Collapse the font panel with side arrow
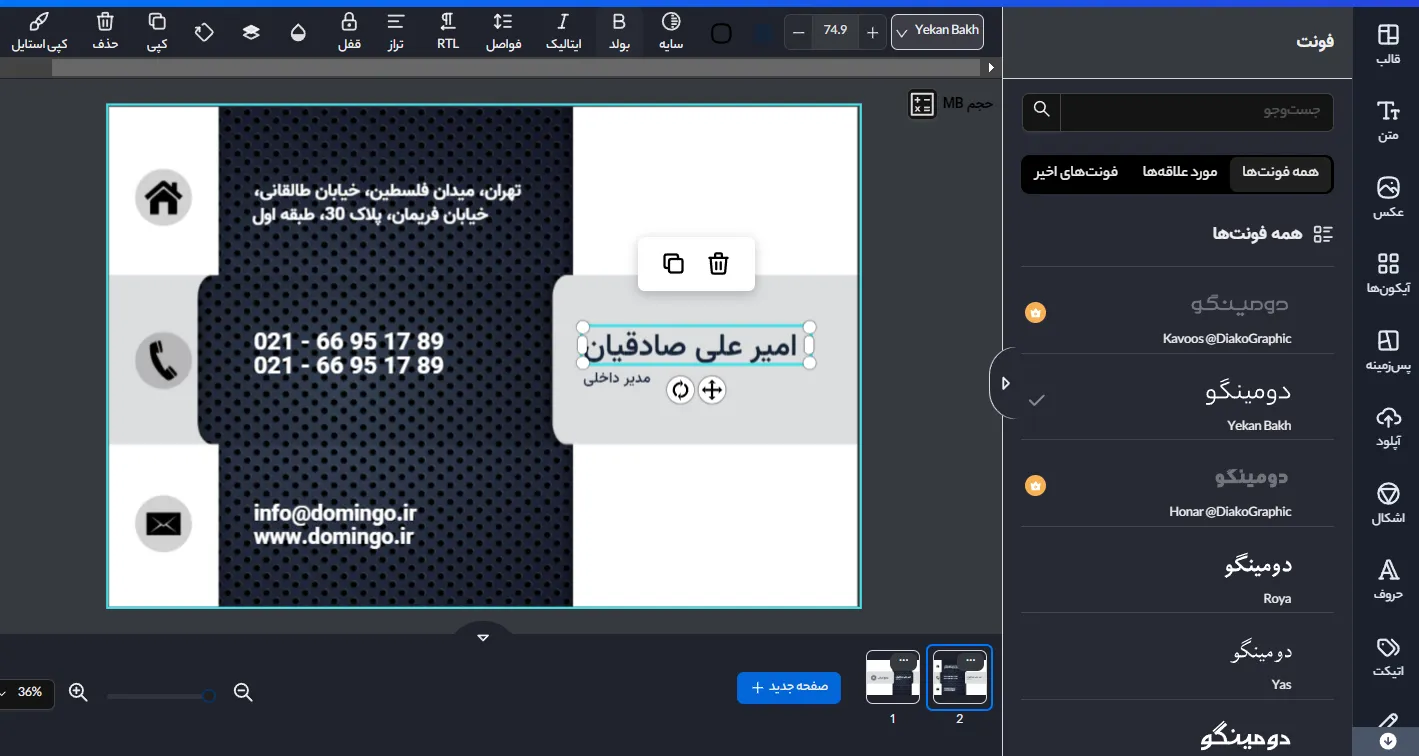This screenshot has height=756, width=1419. (1004, 383)
